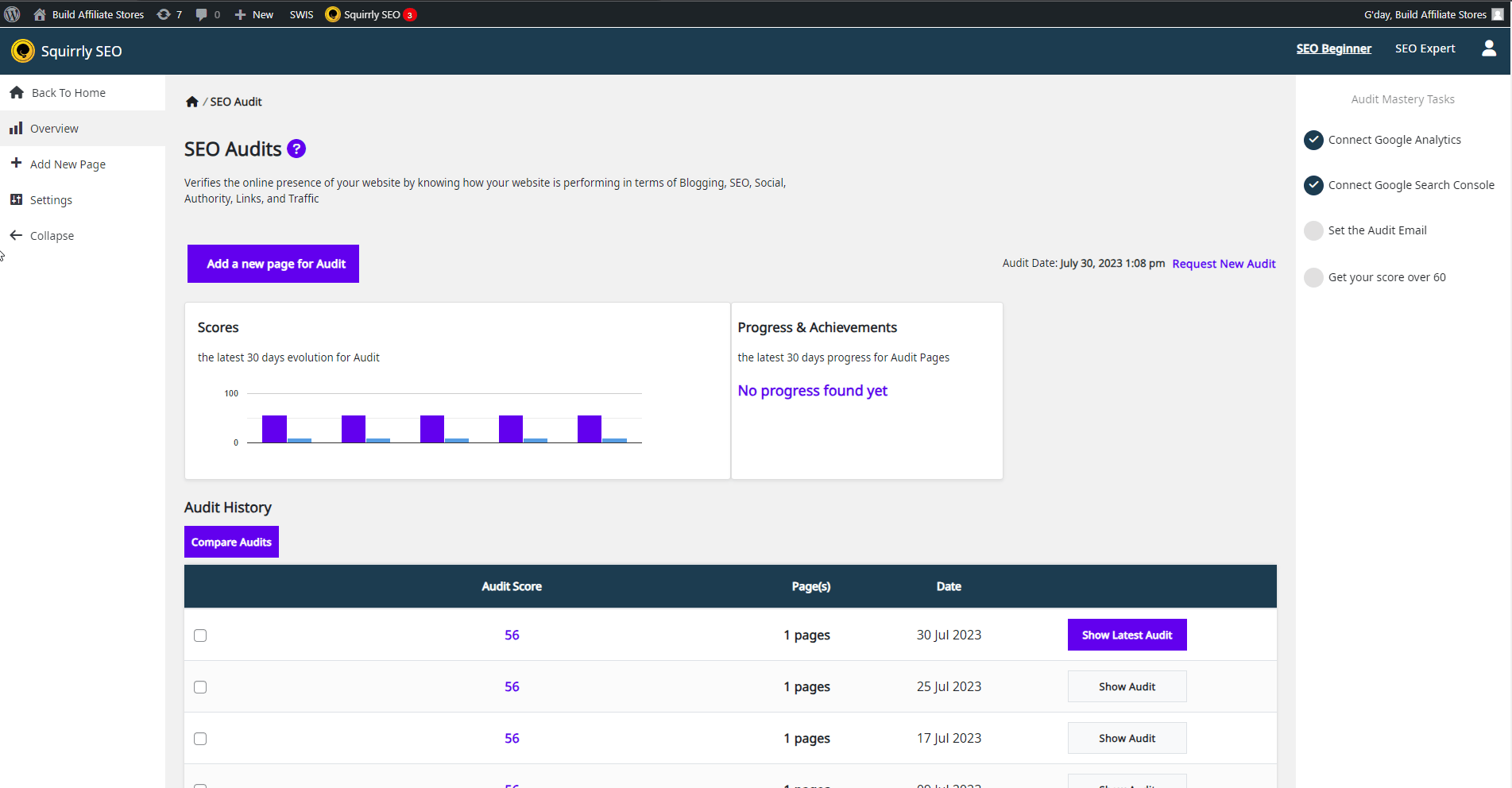The height and width of the screenshot is (788, 1512).
Task: Open the user profile icon in header
Action: point(1488,49)
